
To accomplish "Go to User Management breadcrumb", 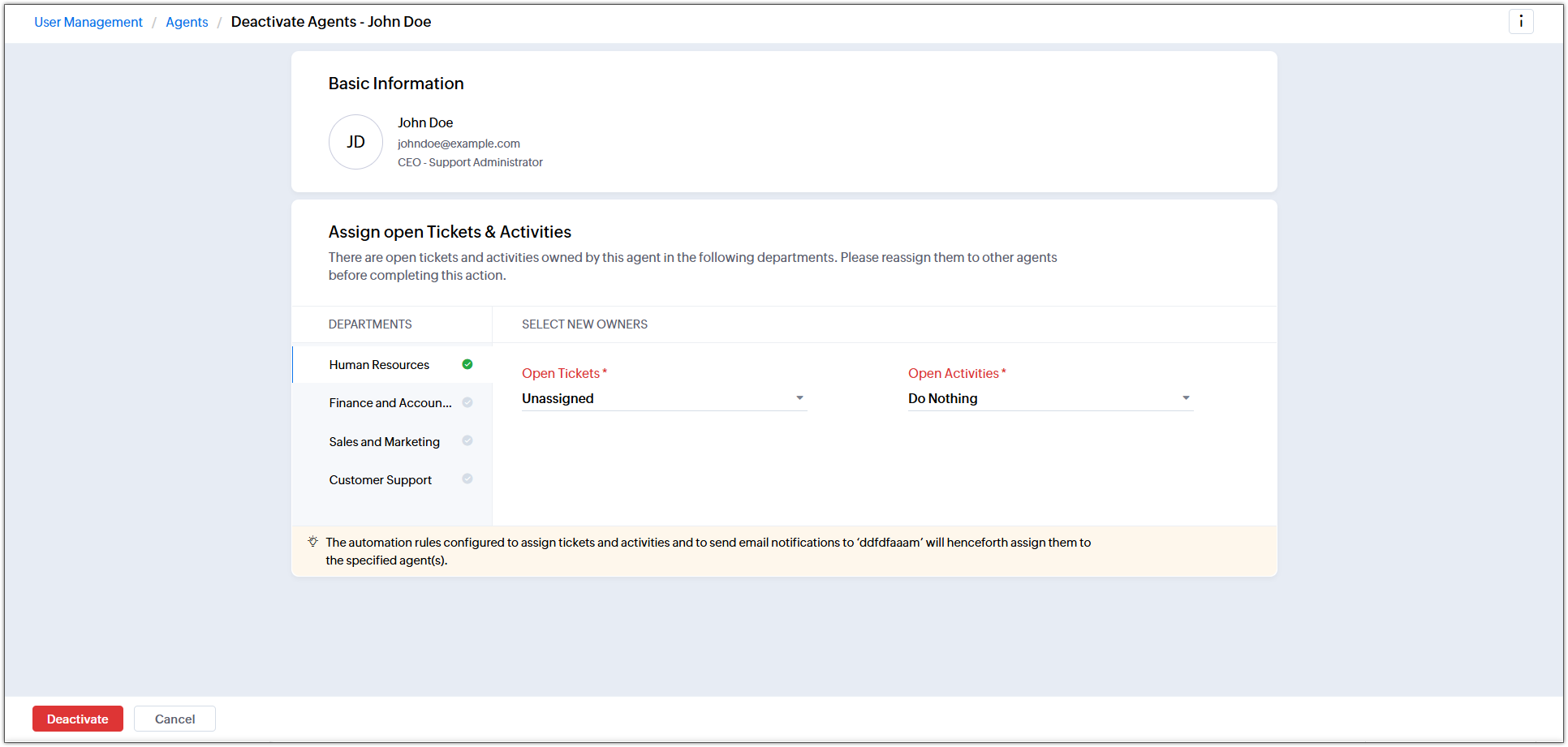I will point(88,22).
